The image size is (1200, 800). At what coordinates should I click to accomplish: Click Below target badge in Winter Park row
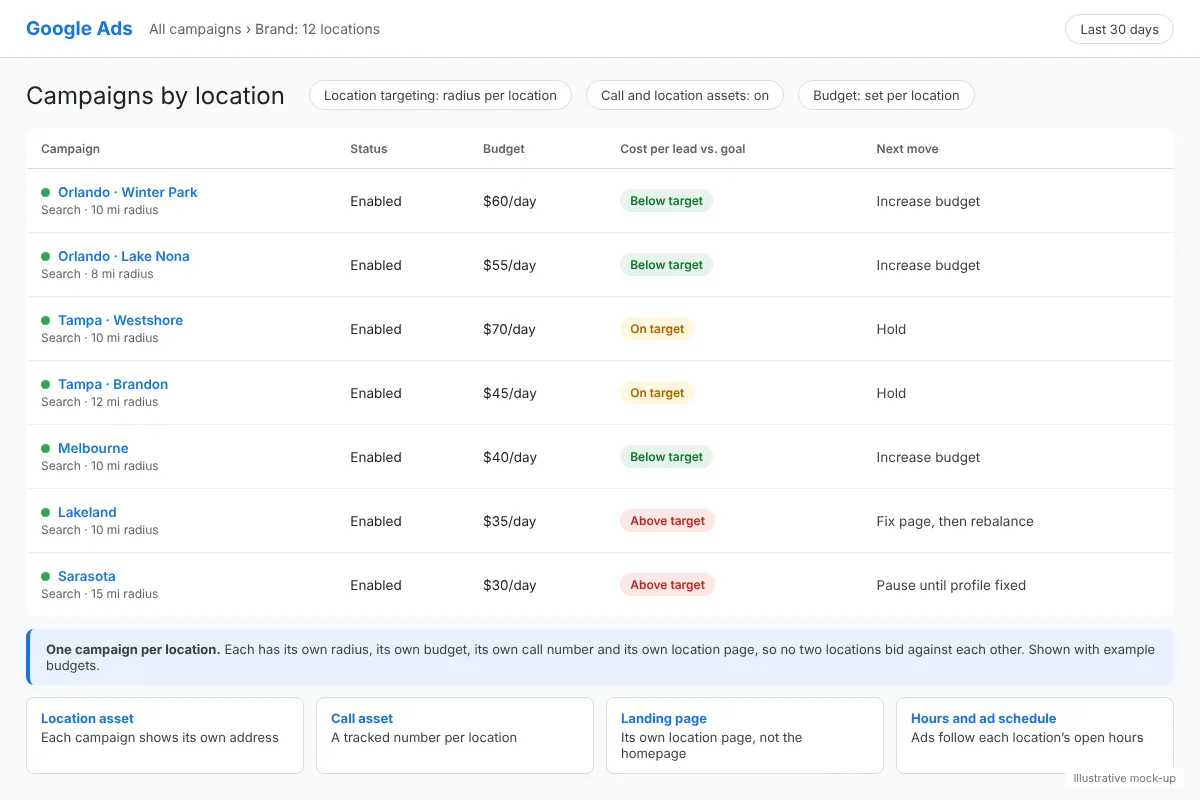click(x=666, y=201)
